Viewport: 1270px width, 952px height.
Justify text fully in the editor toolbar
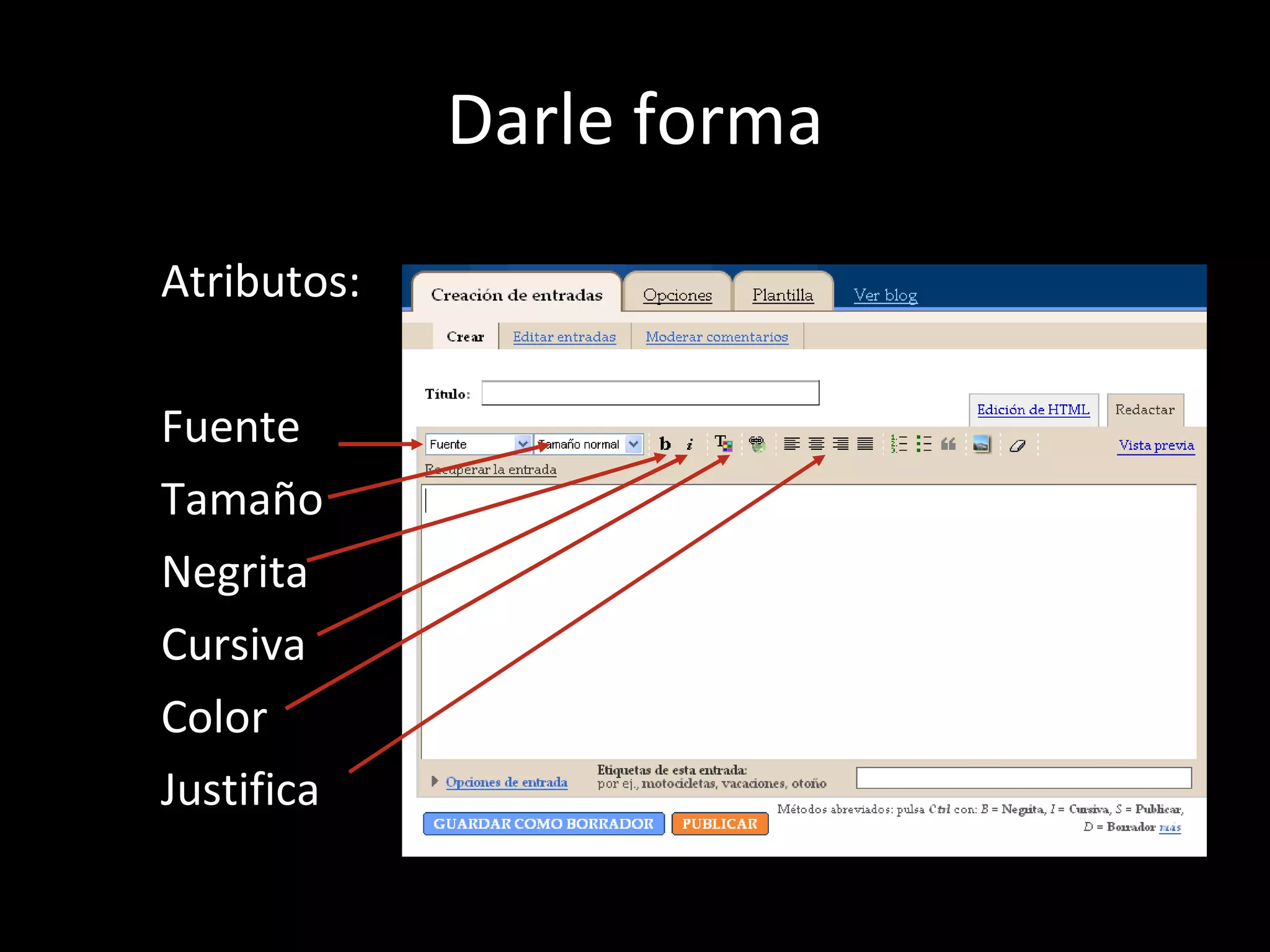[865, 444]
